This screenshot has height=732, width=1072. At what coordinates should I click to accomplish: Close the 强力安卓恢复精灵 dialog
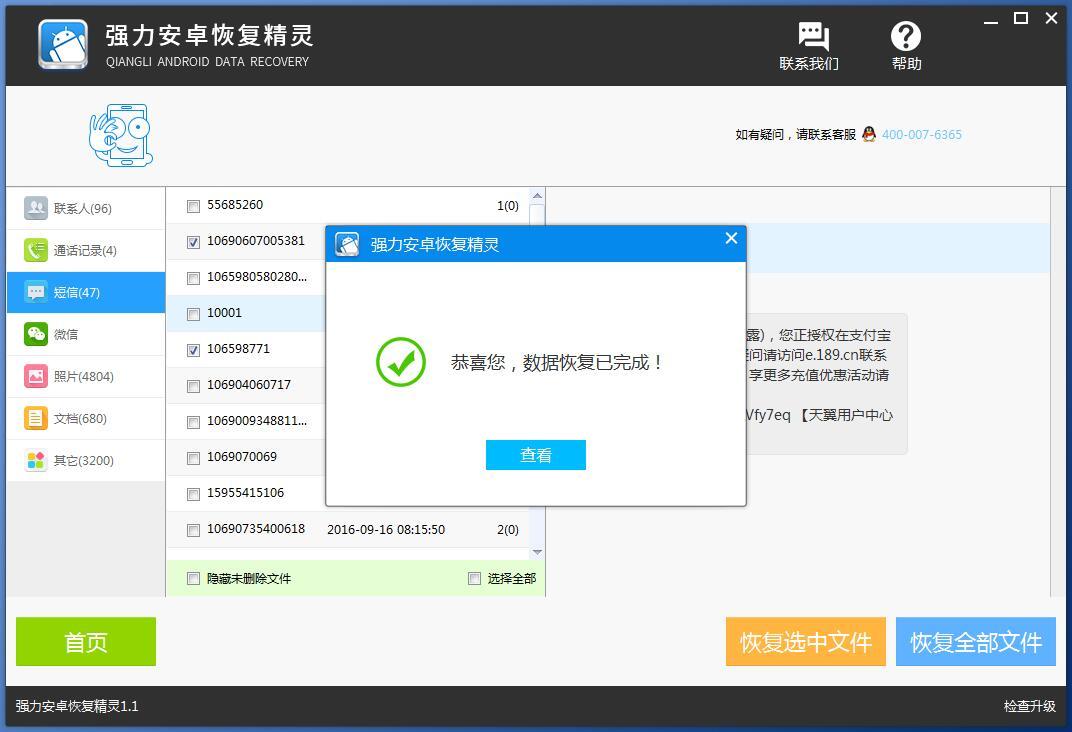pos(731,238)
